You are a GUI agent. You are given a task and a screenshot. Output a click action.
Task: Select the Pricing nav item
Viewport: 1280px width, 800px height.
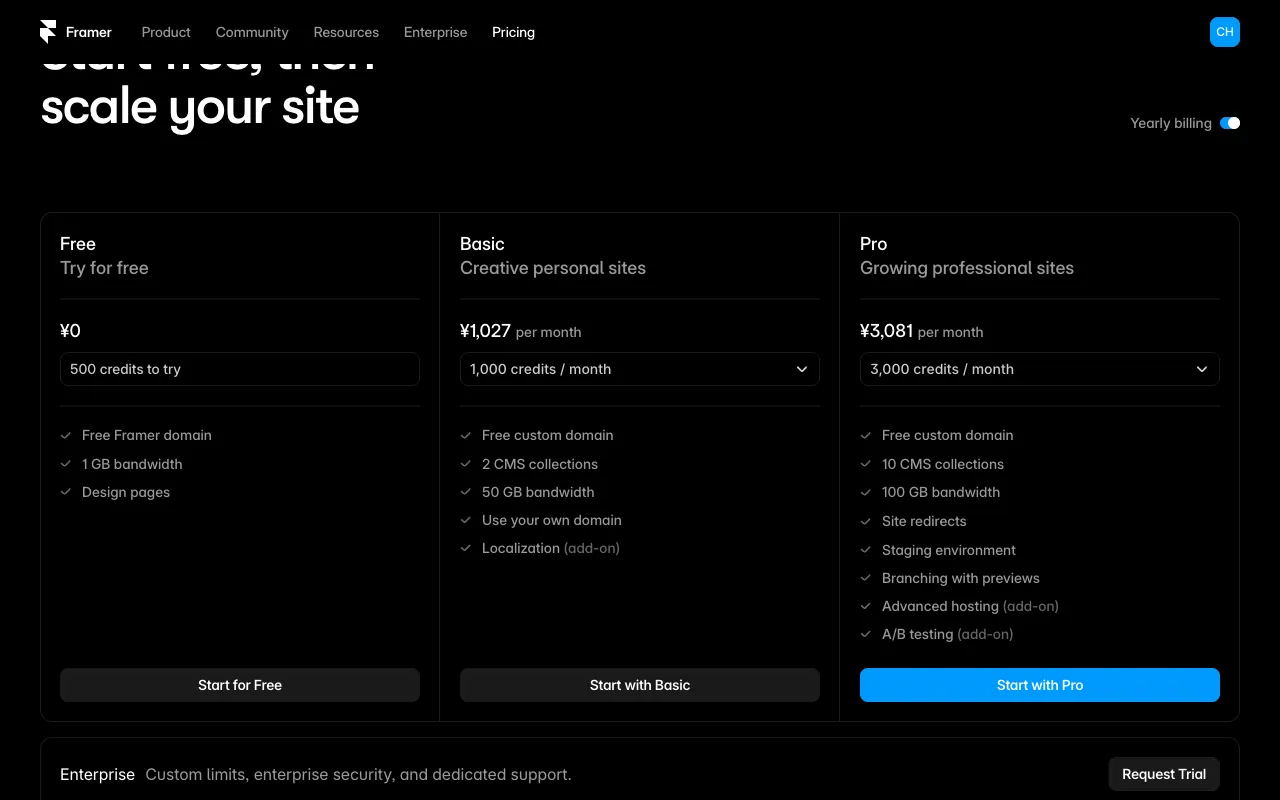[x=513, y=32]
